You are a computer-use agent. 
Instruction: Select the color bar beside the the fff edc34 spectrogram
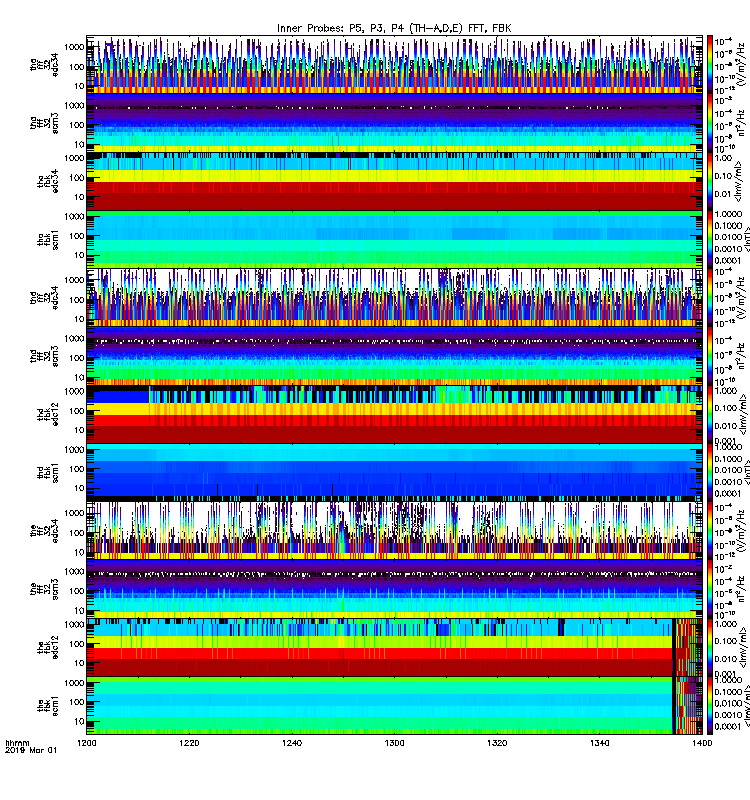pos(710,530)
